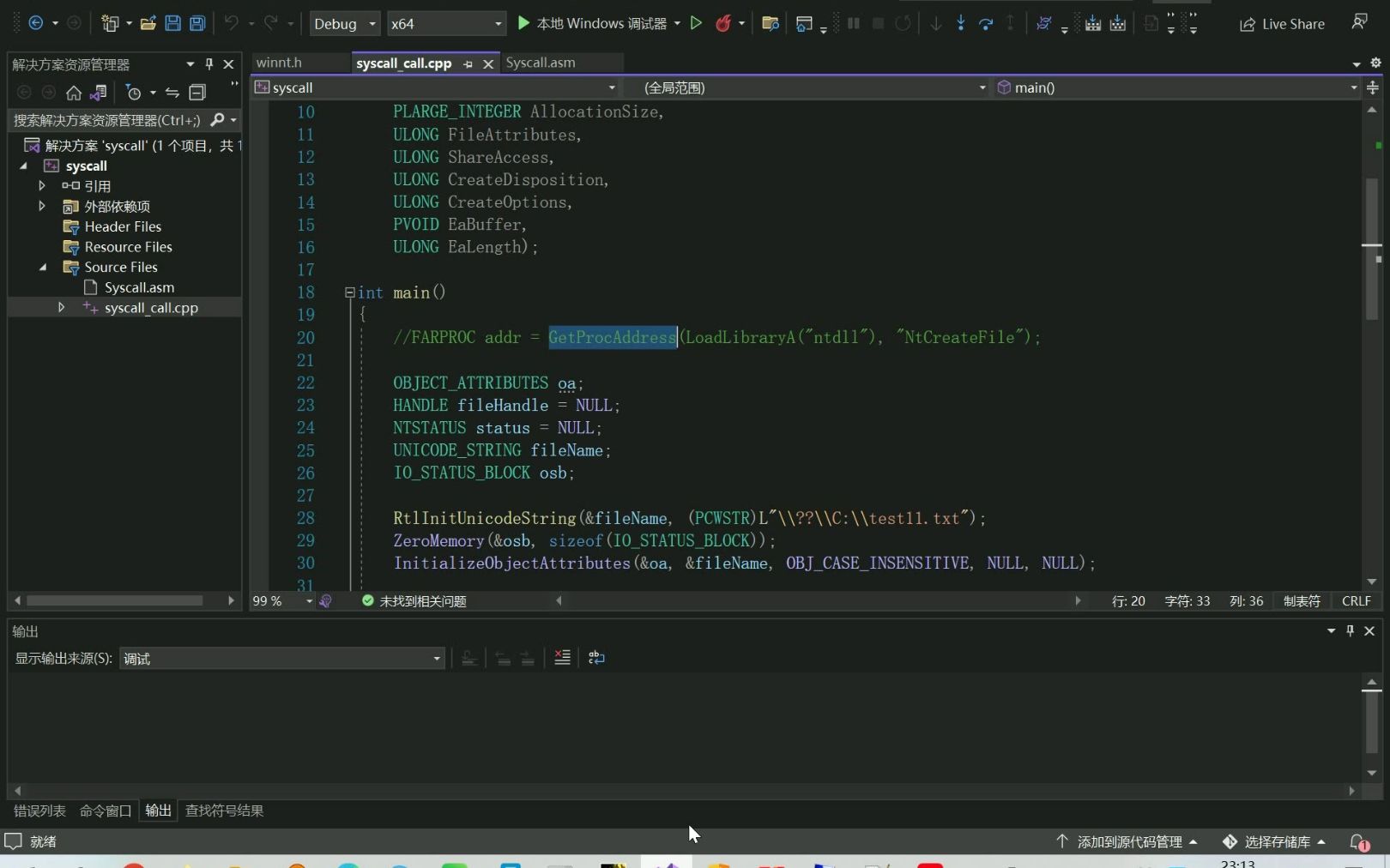Navigate backward with the blue back arrow
1390x868 pixels.
pyautogui.click(x=36, y=23)
